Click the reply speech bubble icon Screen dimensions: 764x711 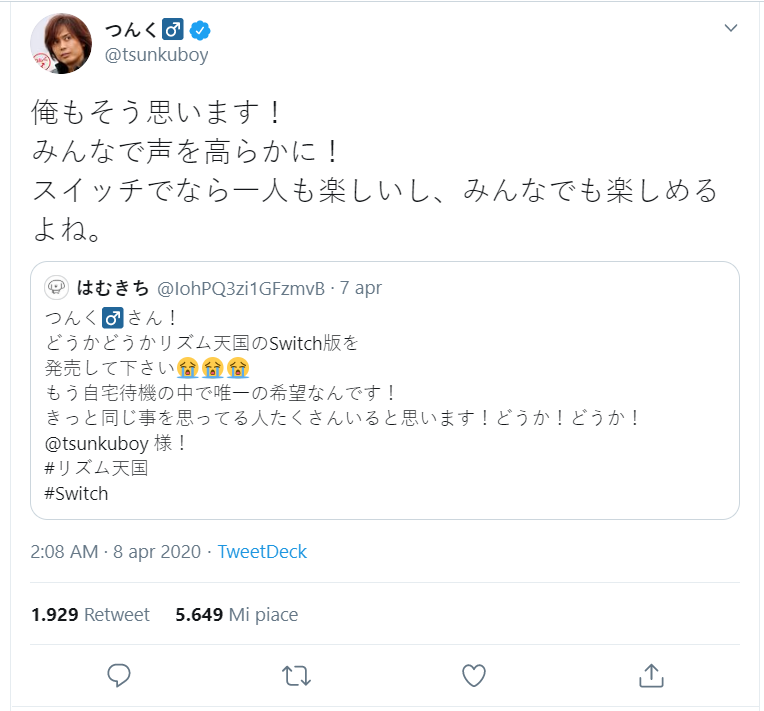(x=119, y=675)
